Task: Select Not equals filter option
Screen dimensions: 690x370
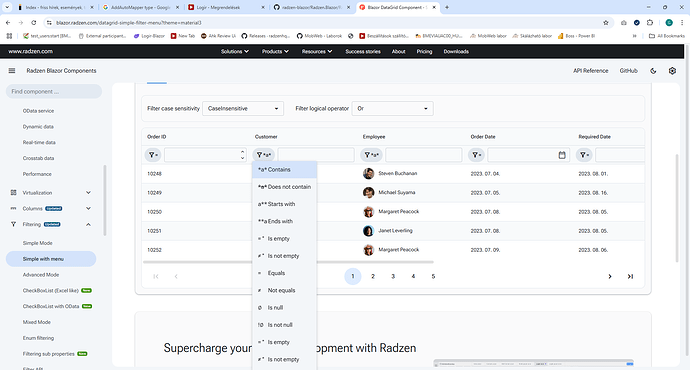Action: (x=284, y=290)
